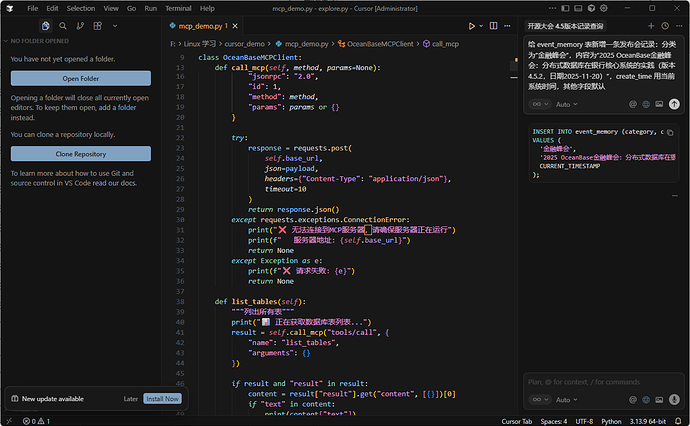The image size is (690, 426).
Task: Switch to the mcp_demo.py editor tab
Action: pyautogui.click(x=198, y=26)
